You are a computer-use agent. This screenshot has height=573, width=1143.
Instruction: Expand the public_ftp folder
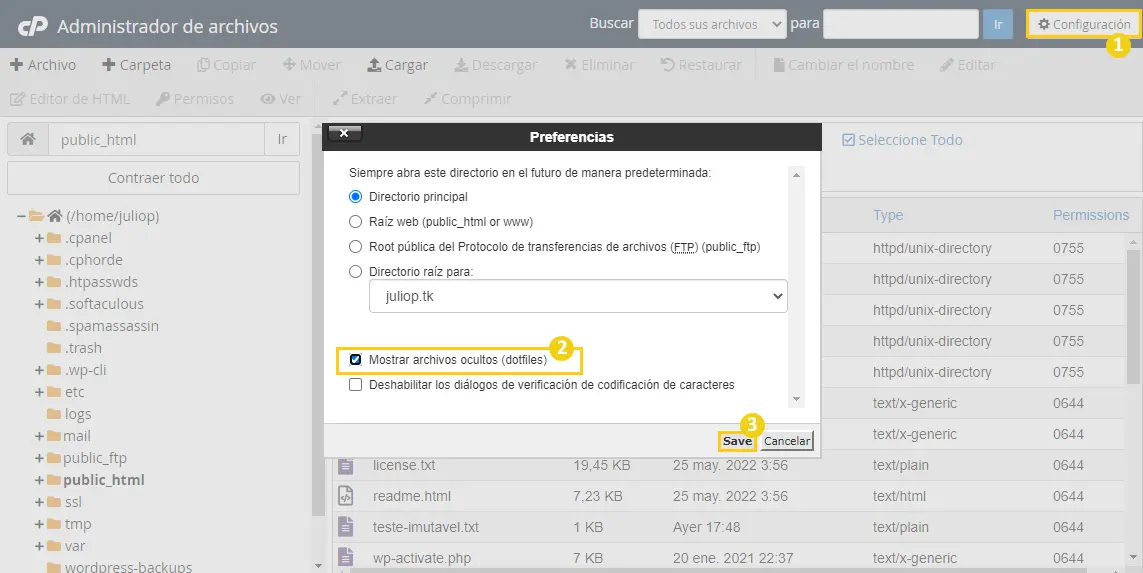coord(39,459)
